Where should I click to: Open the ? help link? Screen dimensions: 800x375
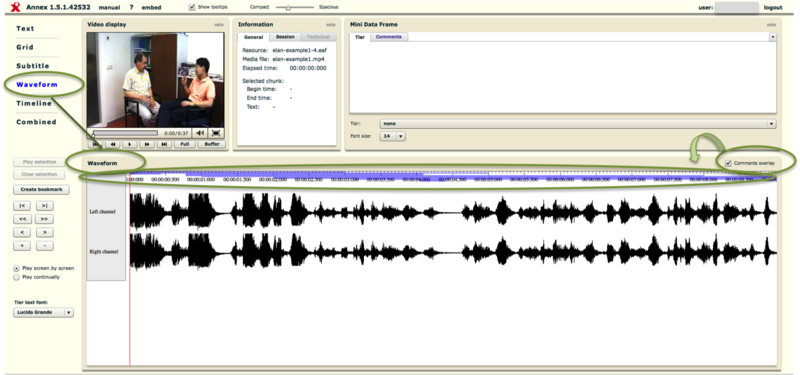point(131,8)
